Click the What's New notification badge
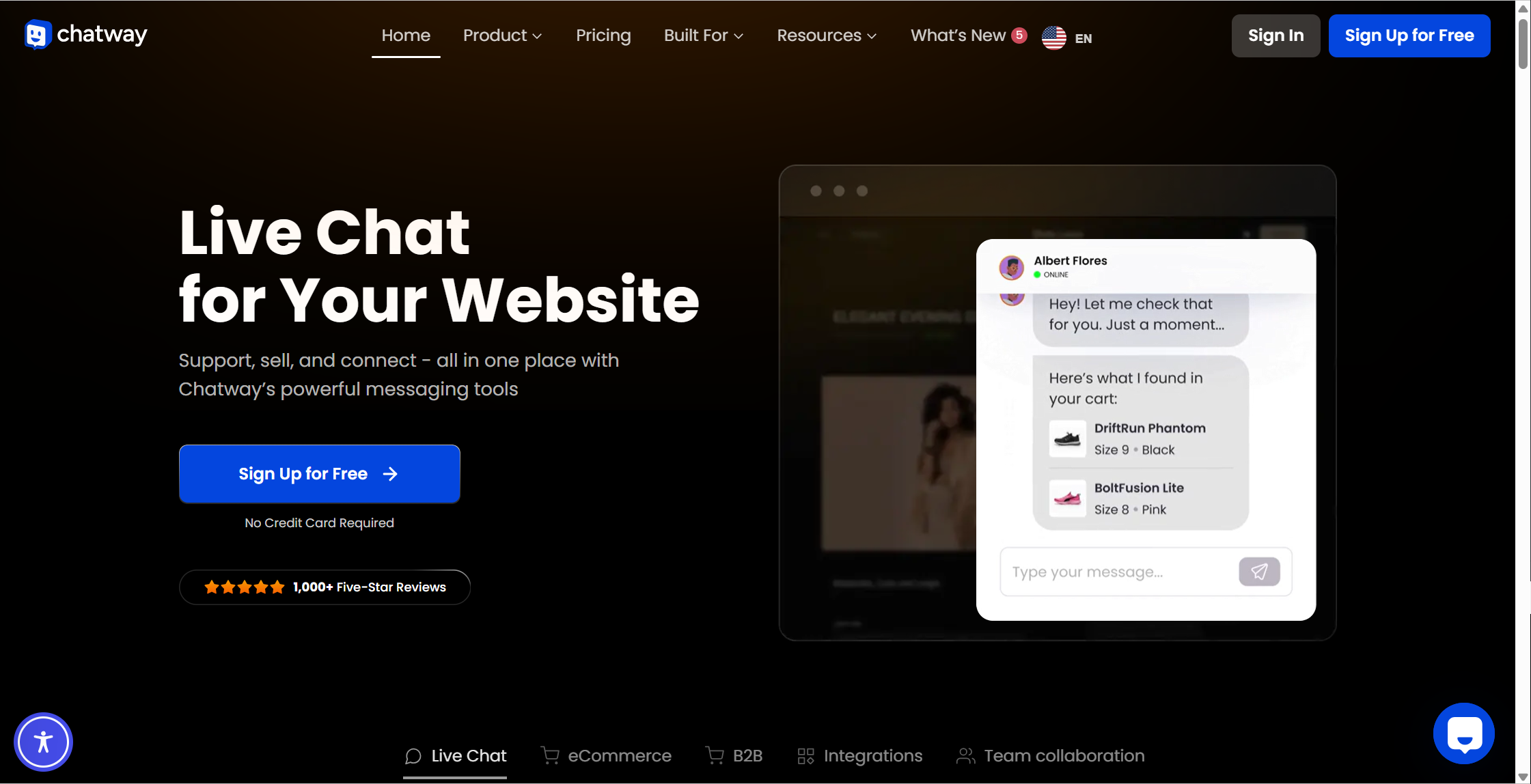This screenshot has height=784, width=1531. (1019, 35)
